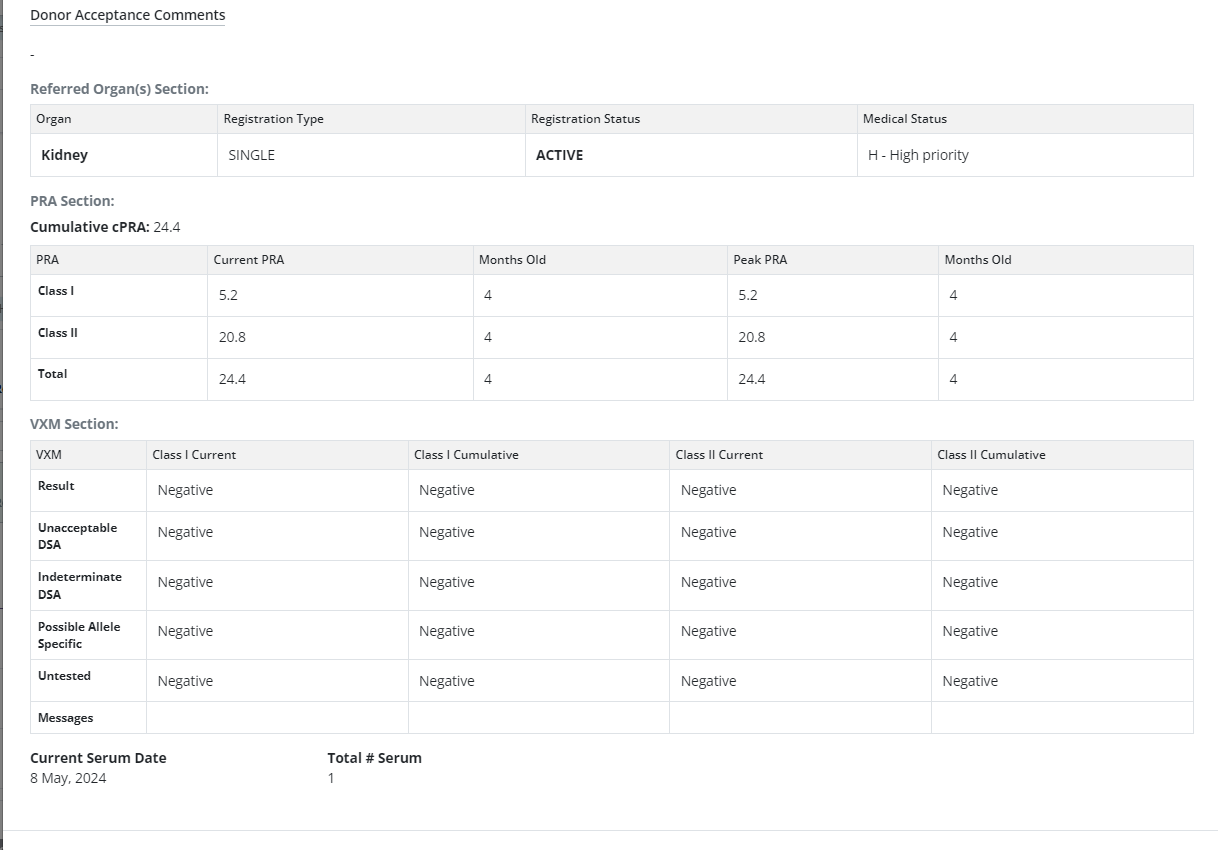Viewport: 1218px width, 850px height.
Task: Click the ACTIVE registration status value
Action: [559, 155]
